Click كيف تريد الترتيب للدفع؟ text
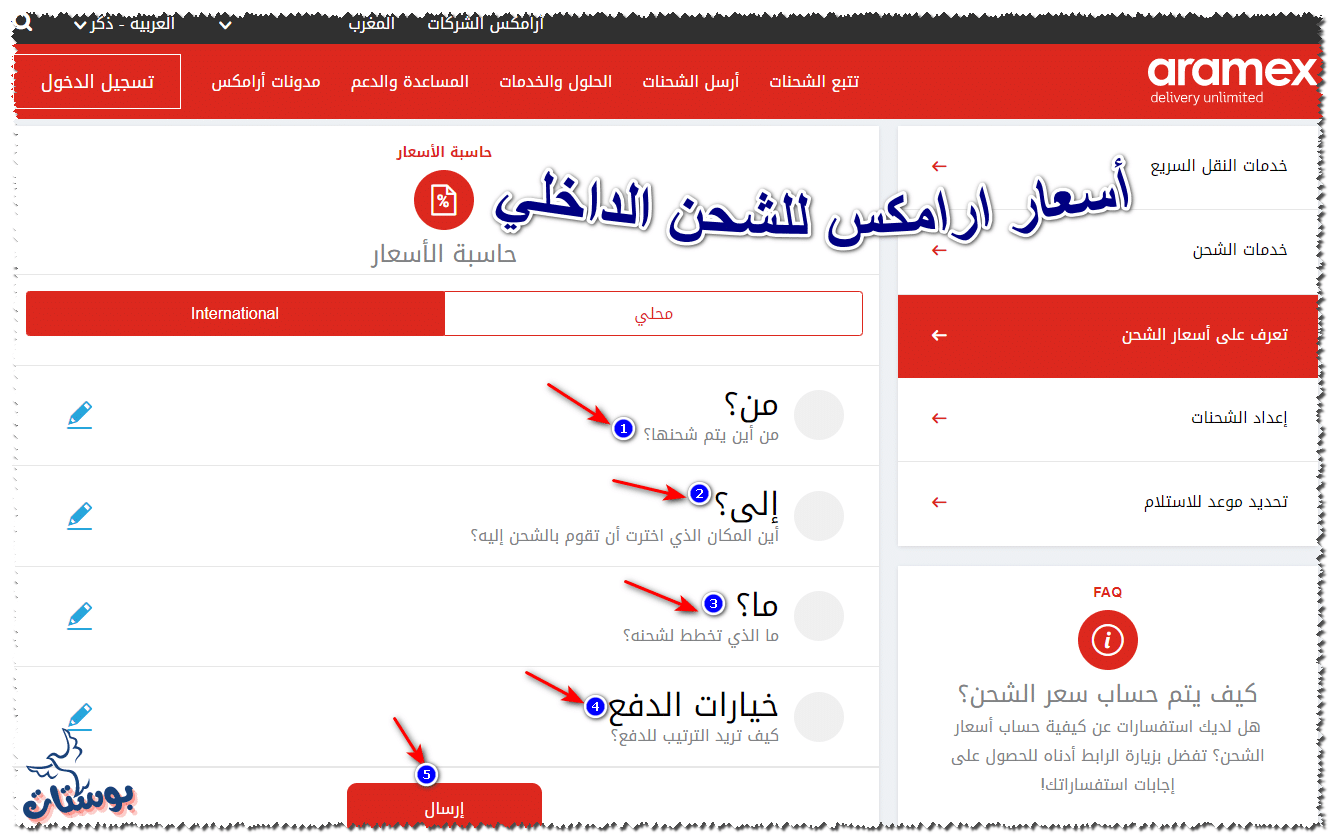Image resolution: width=1335 pixels, height=840 pixels. pos(695,736)
